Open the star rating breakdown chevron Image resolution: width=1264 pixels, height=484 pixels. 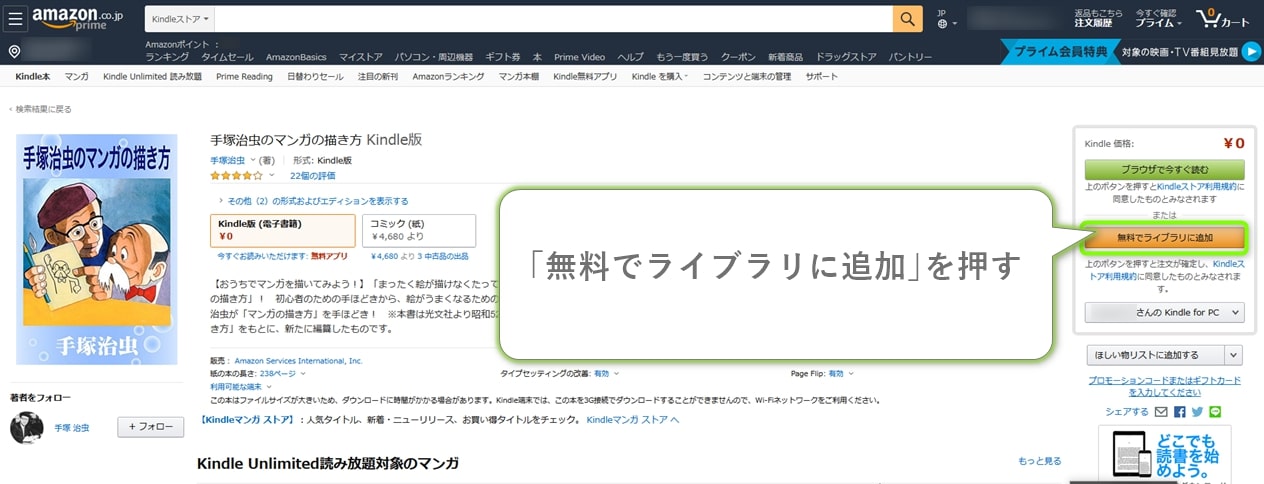271,175
